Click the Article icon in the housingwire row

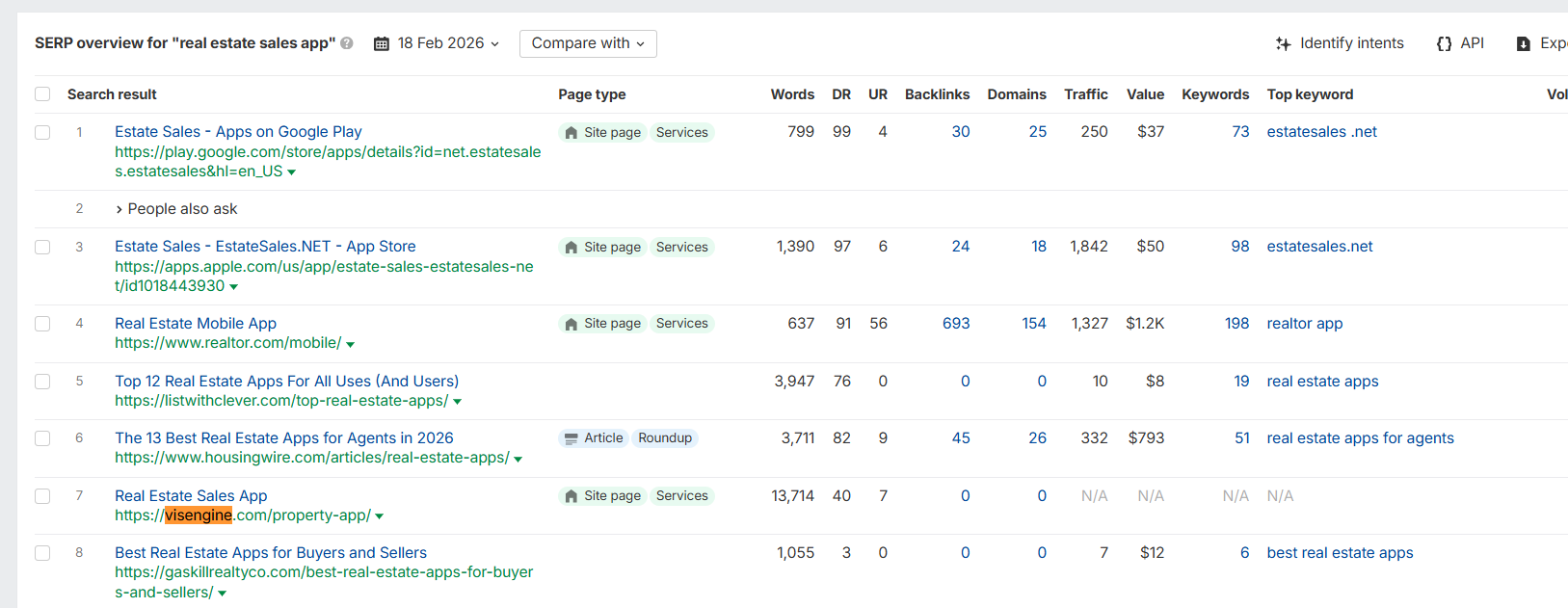(x=571, y=438)
